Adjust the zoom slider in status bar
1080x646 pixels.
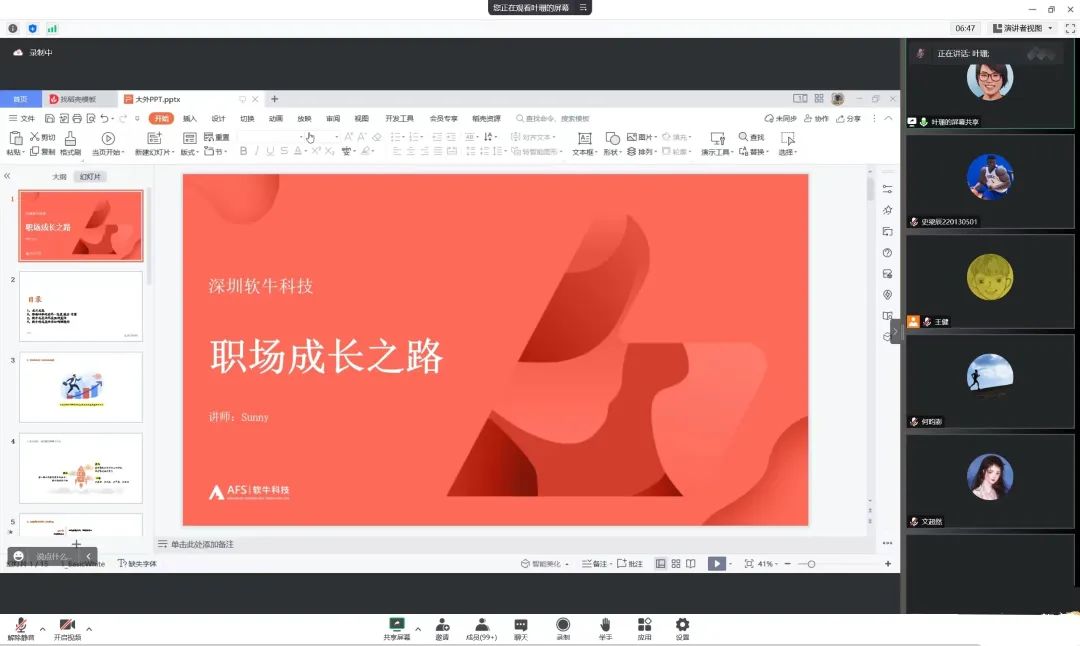pos(811,564)
